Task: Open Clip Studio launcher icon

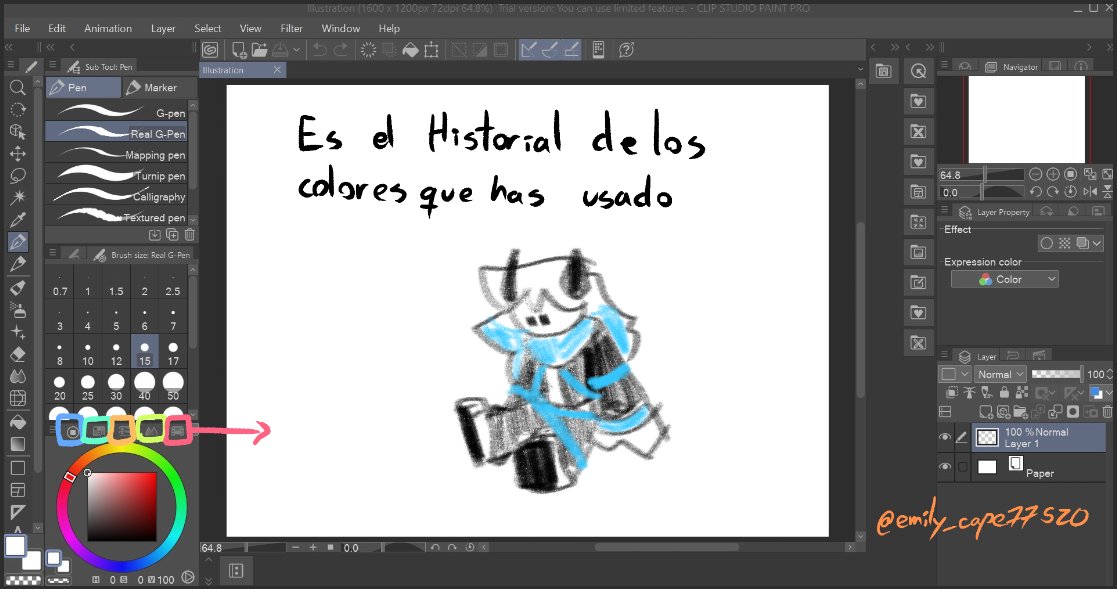Action: (210, 50)
